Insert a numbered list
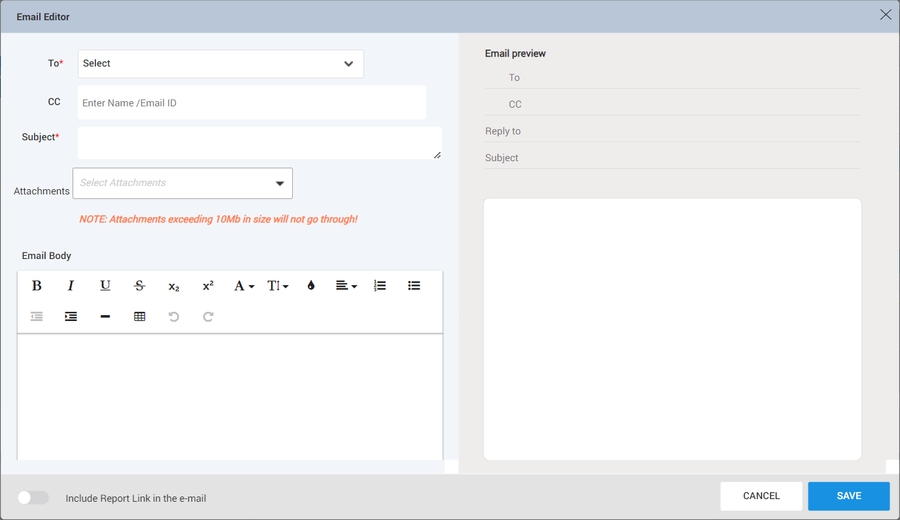900x520 pixels. pyautogui.click(x=380, y=286)
